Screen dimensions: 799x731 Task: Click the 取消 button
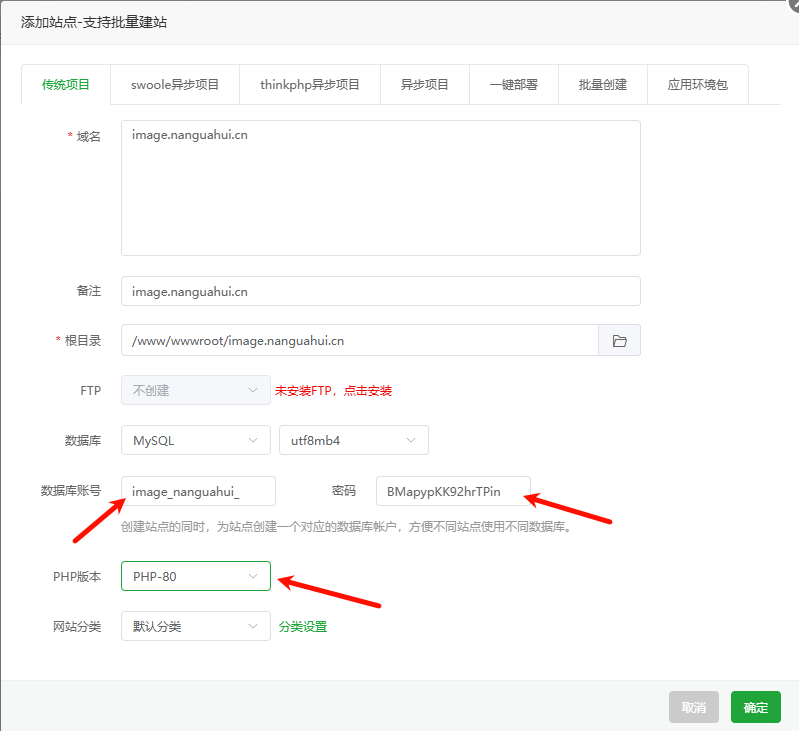[693, 708]
